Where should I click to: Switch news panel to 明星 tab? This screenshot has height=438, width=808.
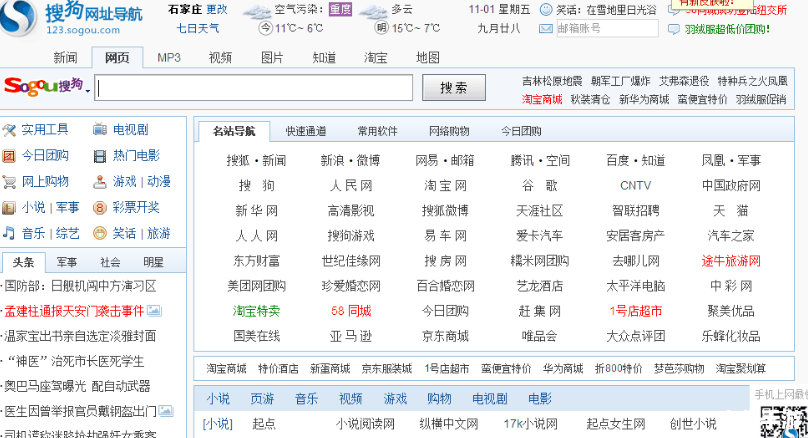(153, 262)
